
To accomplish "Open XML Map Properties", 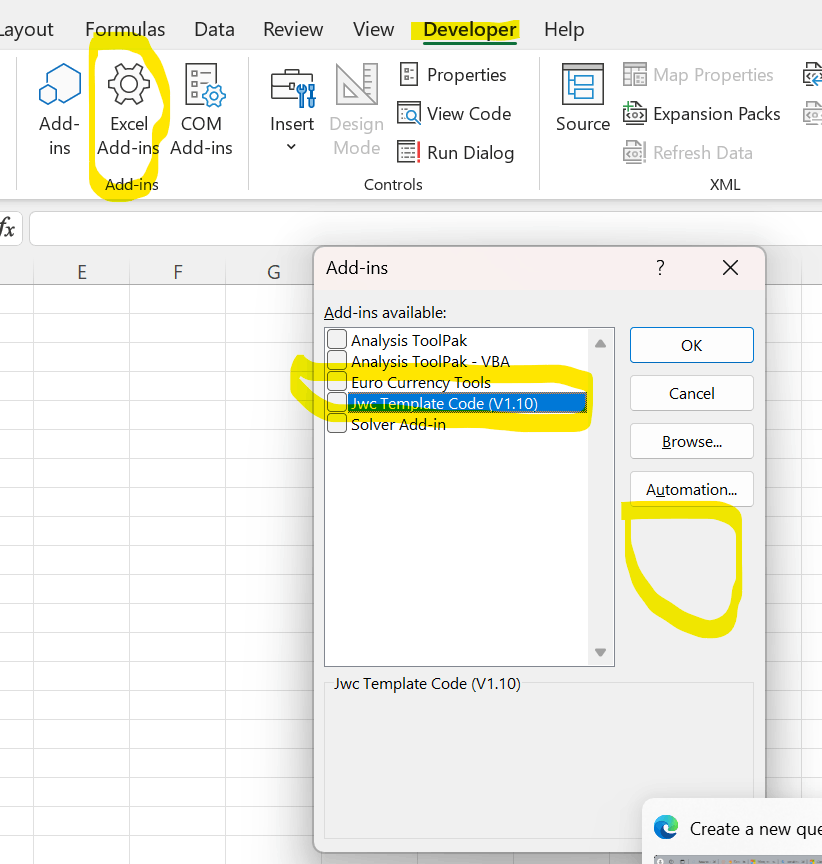I will click(x=698, y=74).
